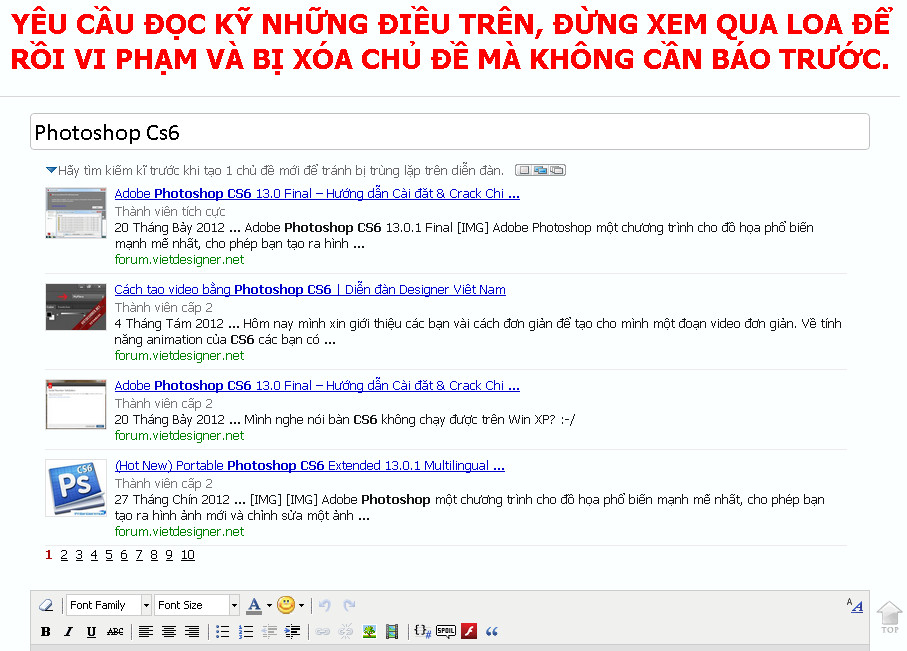
Task: Redo the last editor action
Action: point(349,605)
